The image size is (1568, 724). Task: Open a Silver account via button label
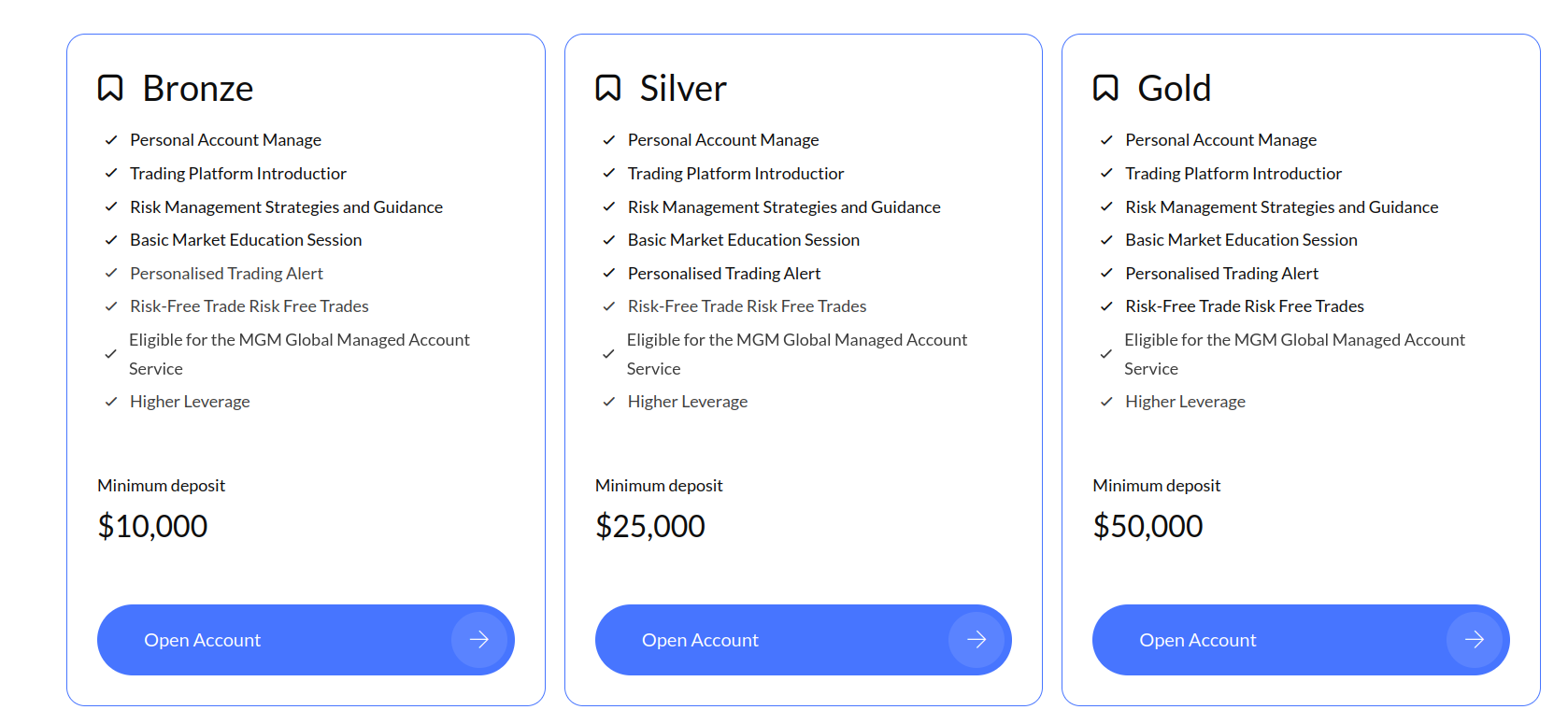pos(700,640)
